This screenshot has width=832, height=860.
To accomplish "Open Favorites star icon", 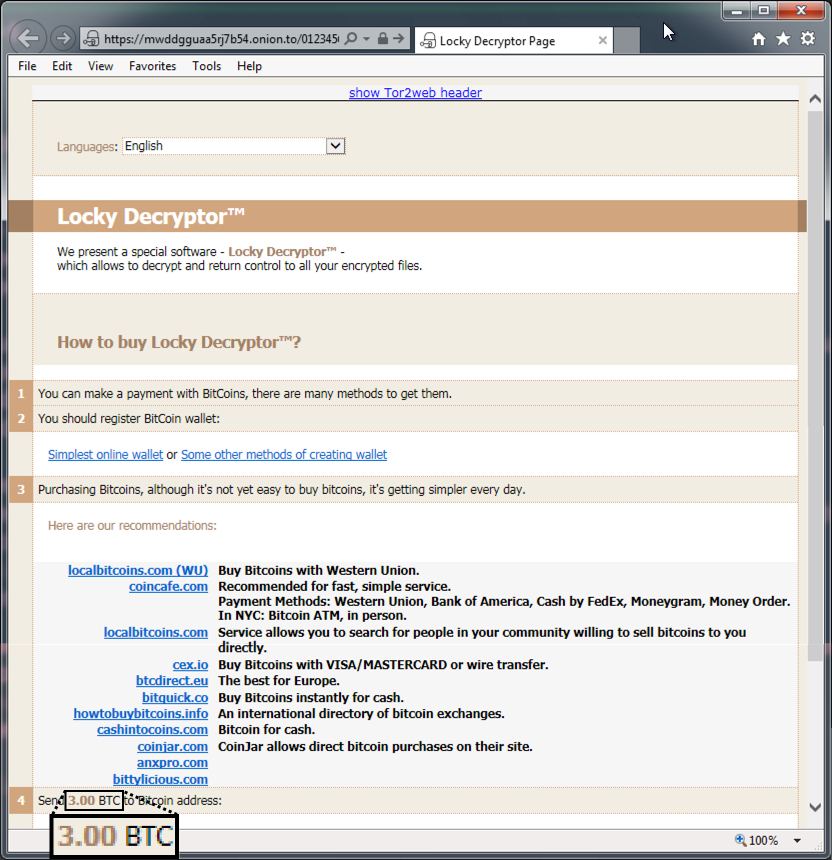I will tap(783, 39).
